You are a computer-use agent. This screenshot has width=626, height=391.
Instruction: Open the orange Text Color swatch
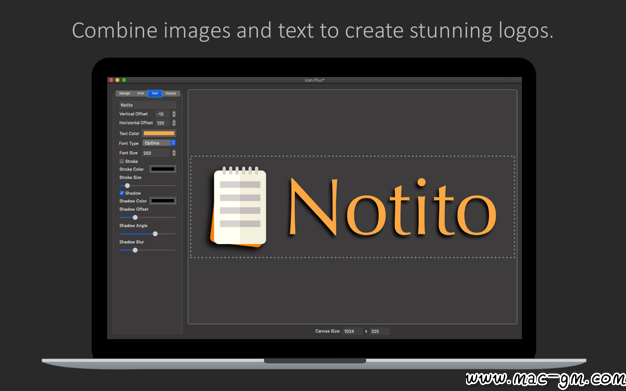click(159, 133)
